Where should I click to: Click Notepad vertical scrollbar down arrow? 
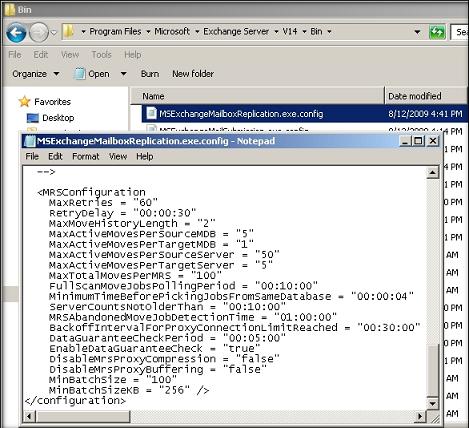[432, 404]
